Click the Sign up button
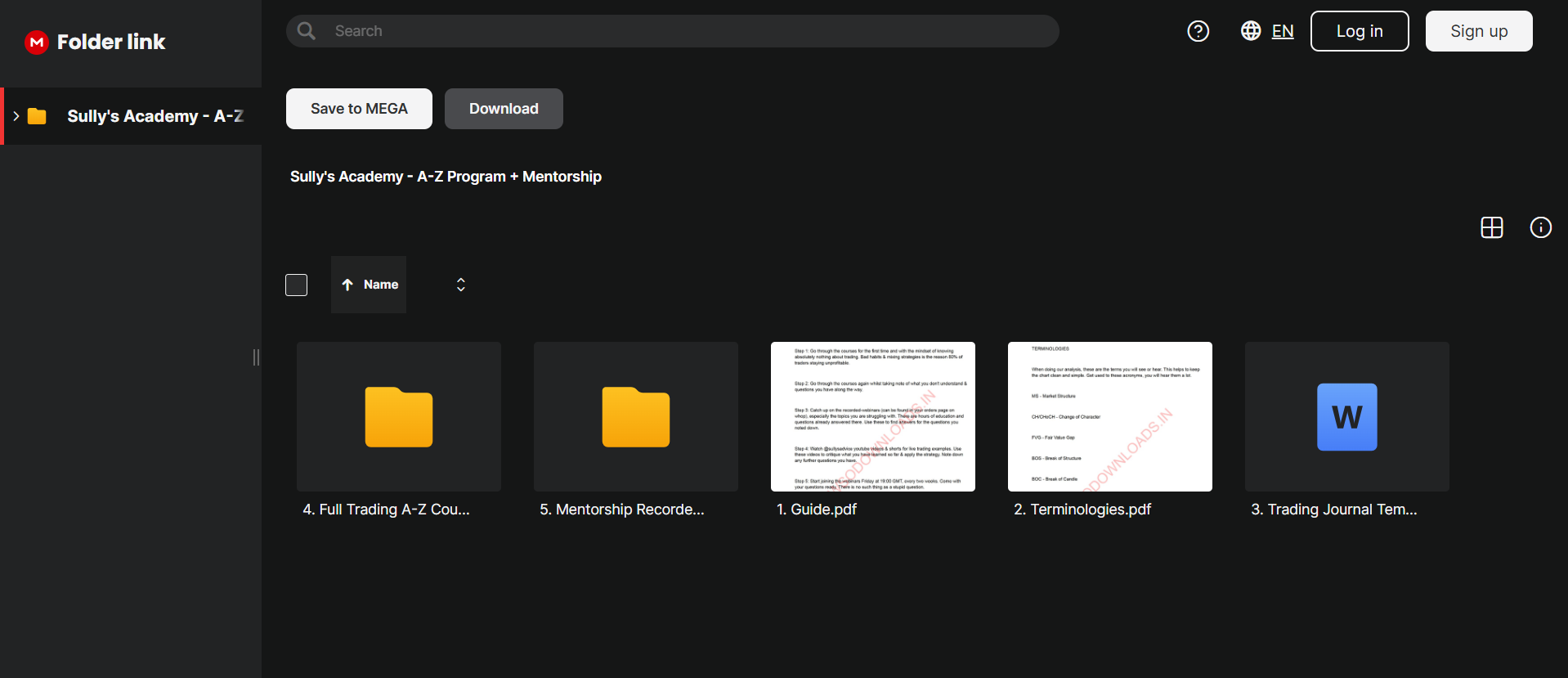1568x678 pixels. [1479, 31]
